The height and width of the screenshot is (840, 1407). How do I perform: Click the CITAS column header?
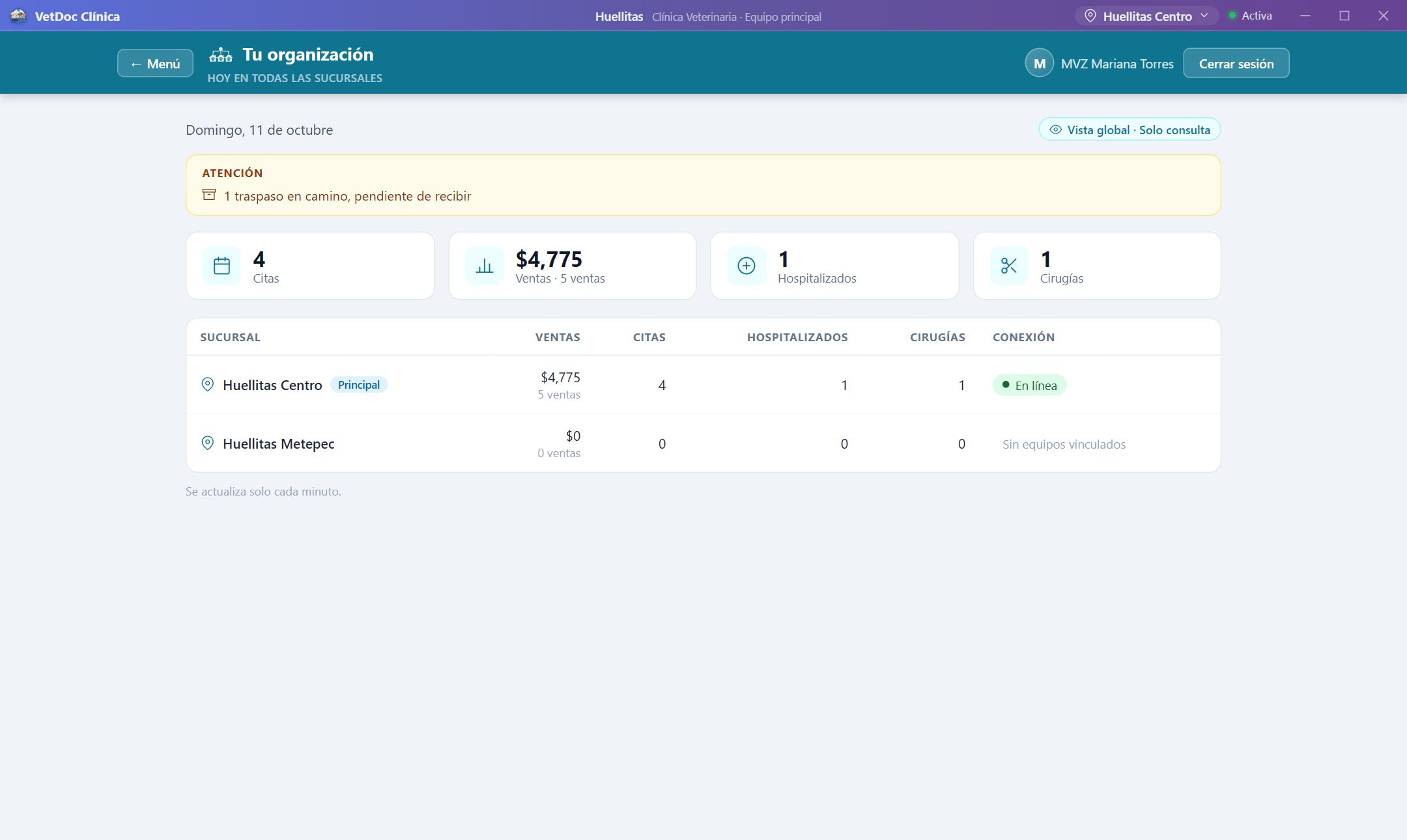649,337
